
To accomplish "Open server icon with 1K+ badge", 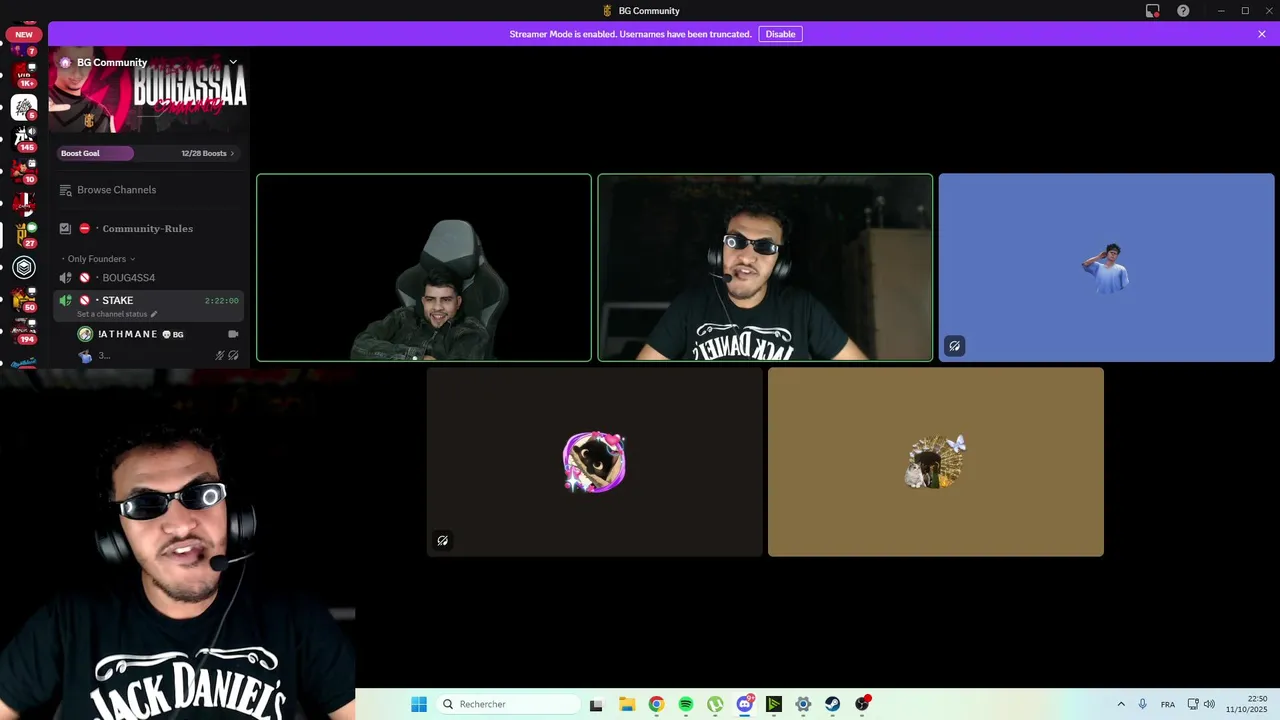I will click(x=25, y=75).
